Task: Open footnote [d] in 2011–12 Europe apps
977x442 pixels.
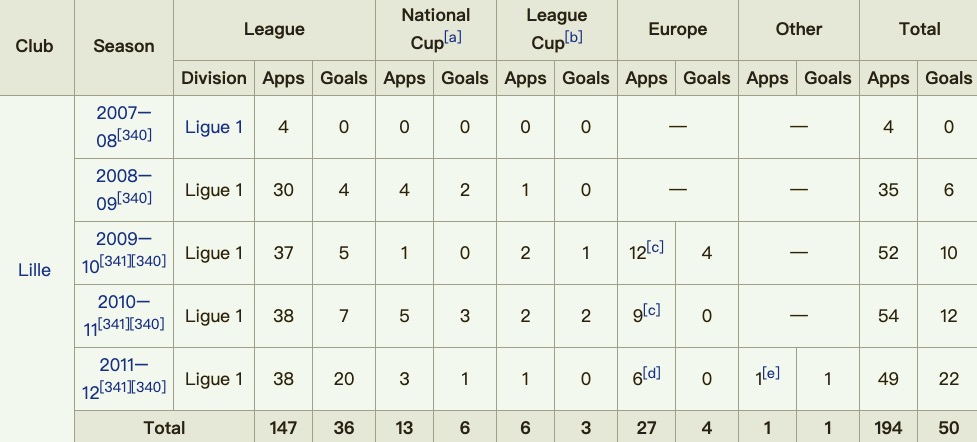Action: [x=652, y=373]
